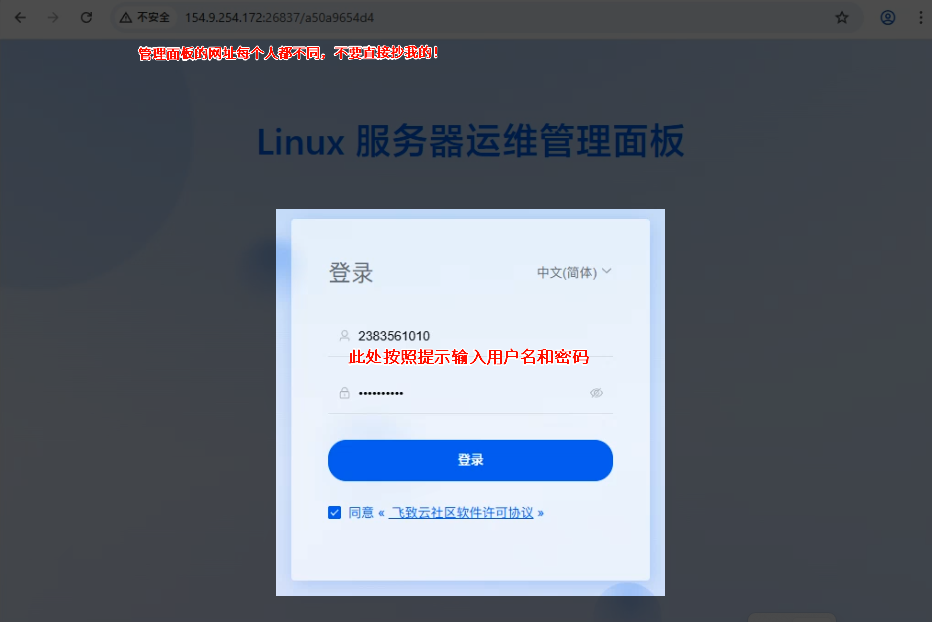The height and width of the screenshot is (622, 932).
Task: Click the 不安全 site info label
Action: [153, 18]
